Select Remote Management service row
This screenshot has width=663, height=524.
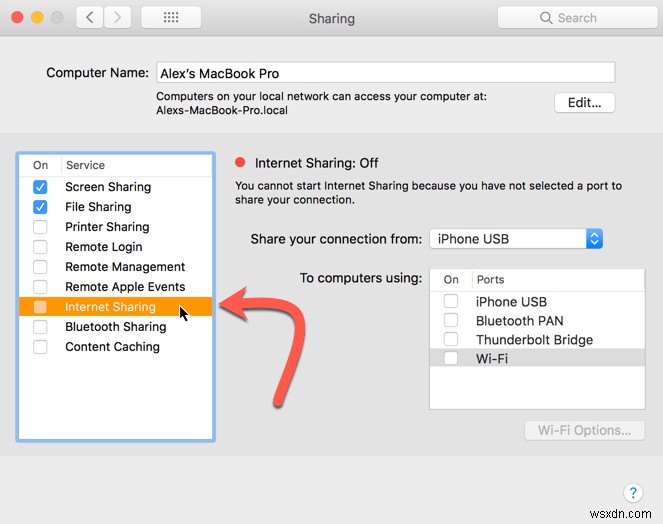click(115, 267)
